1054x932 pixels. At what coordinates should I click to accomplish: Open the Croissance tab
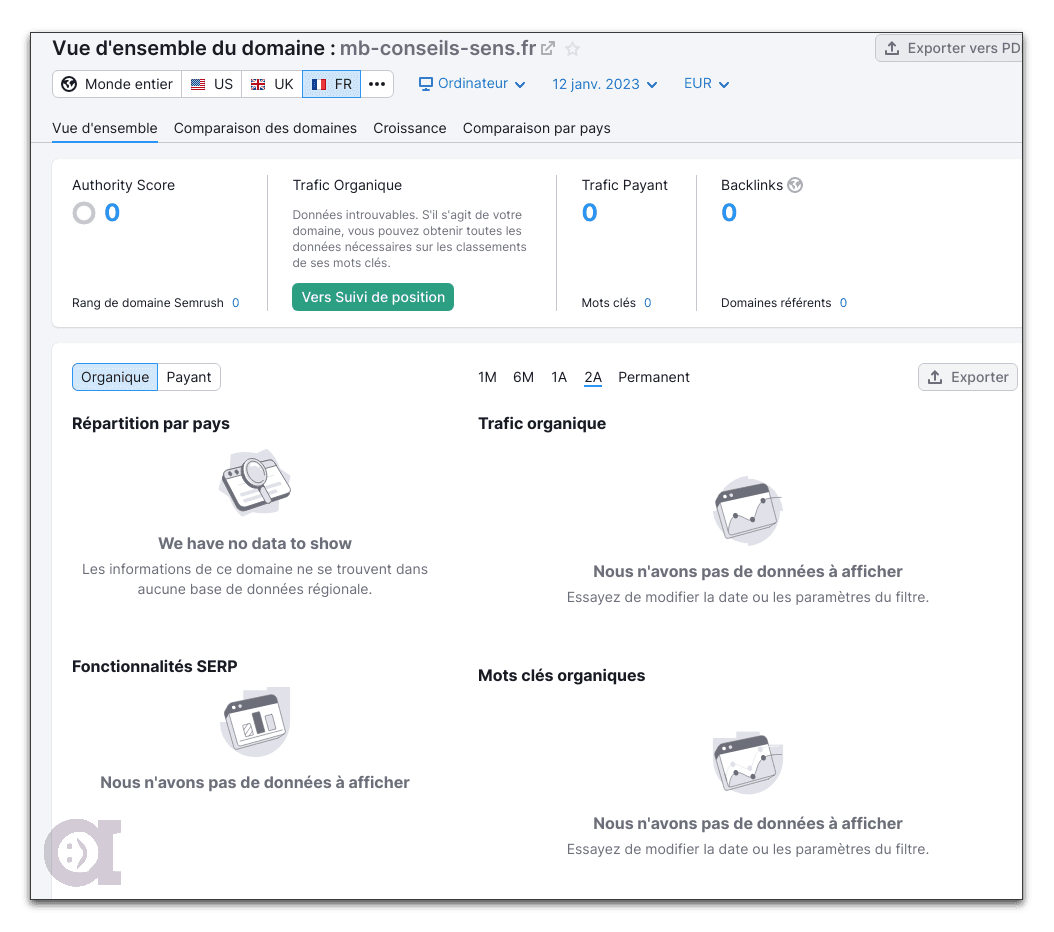[410, 128]
